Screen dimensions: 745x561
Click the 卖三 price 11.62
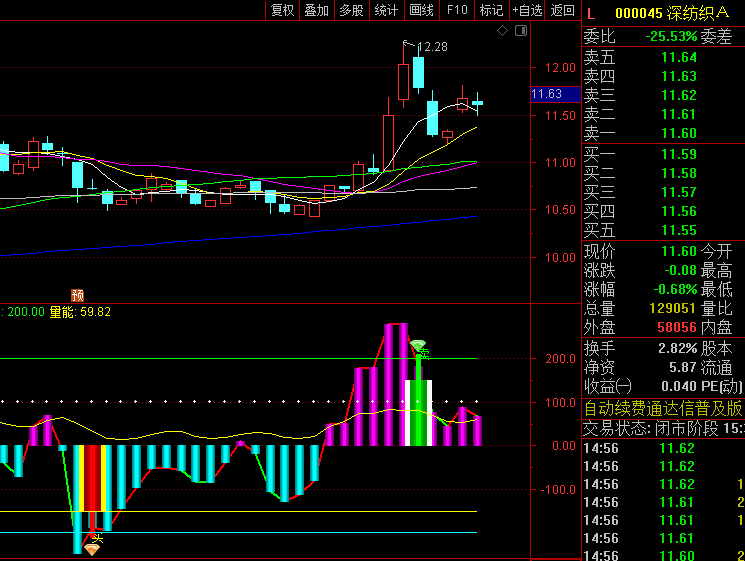(x=678, y=95)
